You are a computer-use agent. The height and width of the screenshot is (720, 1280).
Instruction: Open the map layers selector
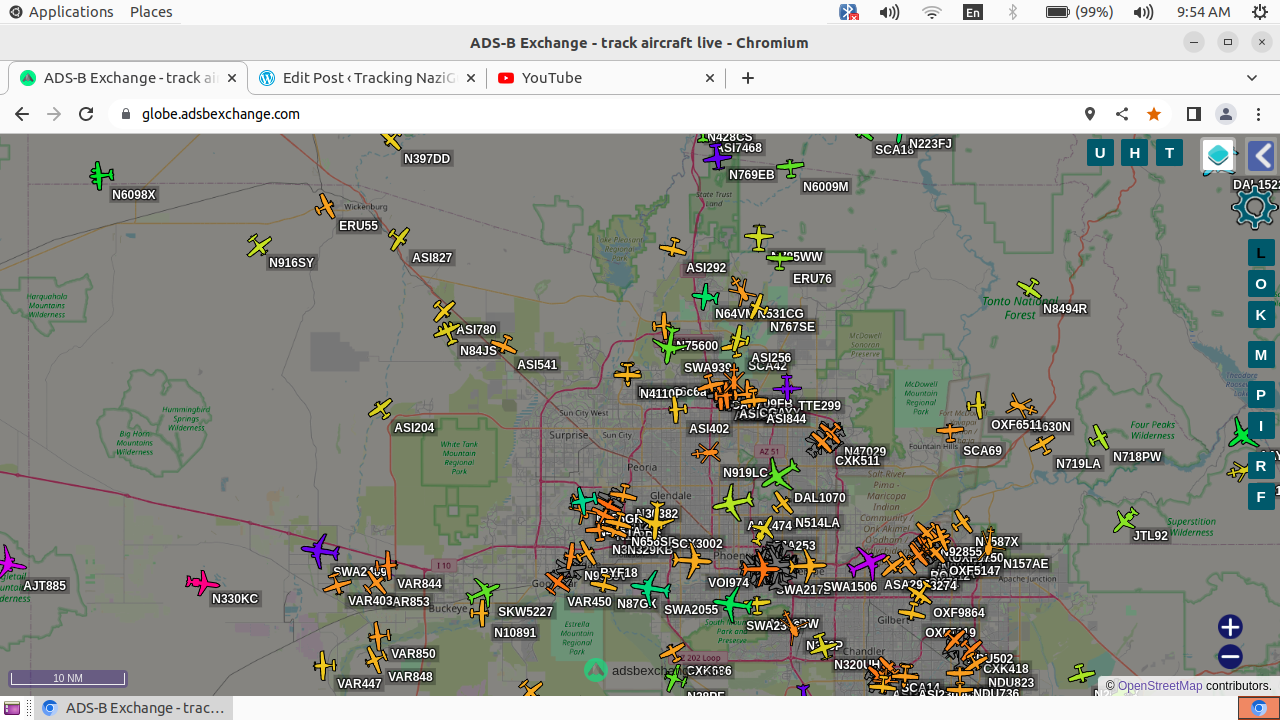click(x=1218, y=155)
